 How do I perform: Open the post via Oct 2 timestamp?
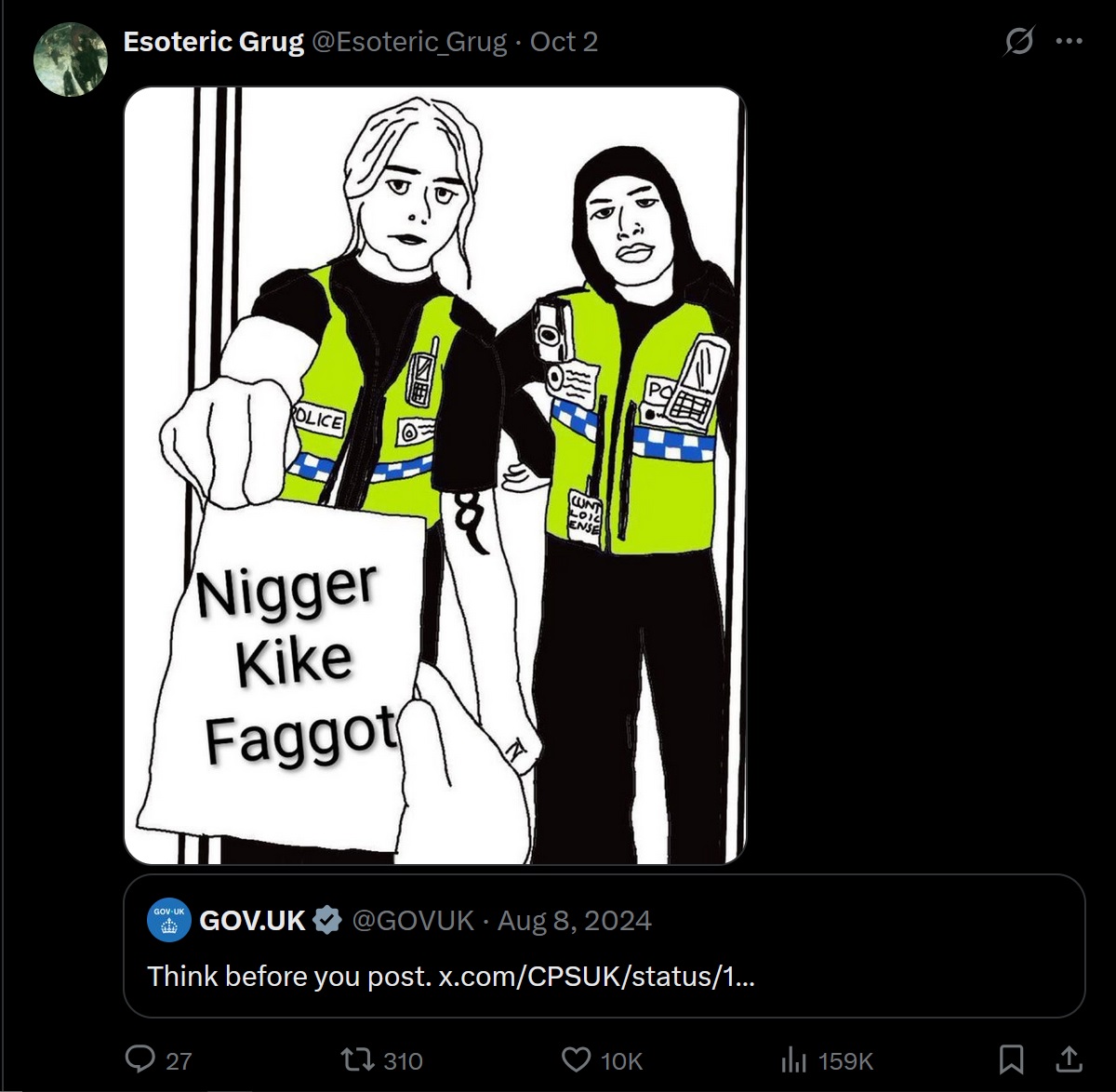pyautogui.click(x=564, y=42)
